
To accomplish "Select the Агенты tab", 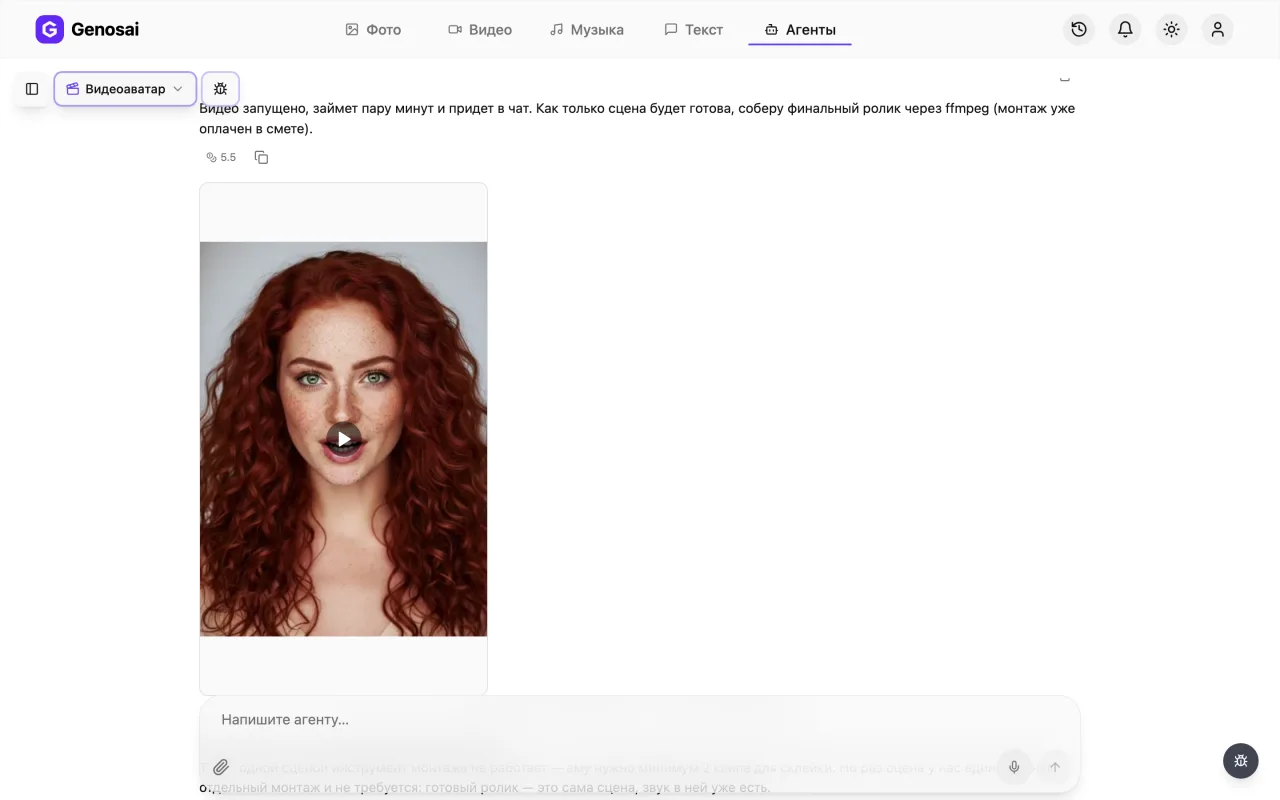I will (x=800, y=30).
